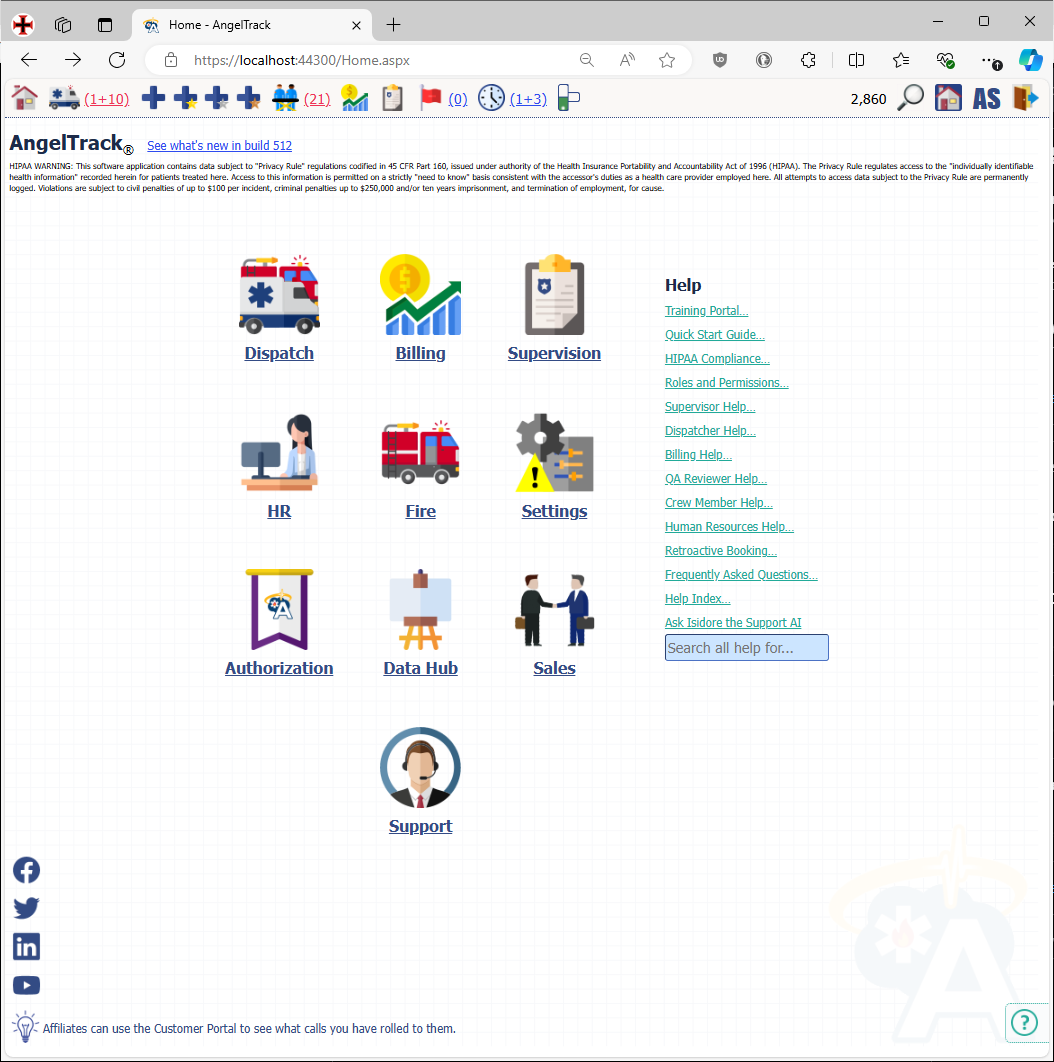Open the Dispatch module icon
Viewport: 1054px width, 1062px height.
[279, 295]
